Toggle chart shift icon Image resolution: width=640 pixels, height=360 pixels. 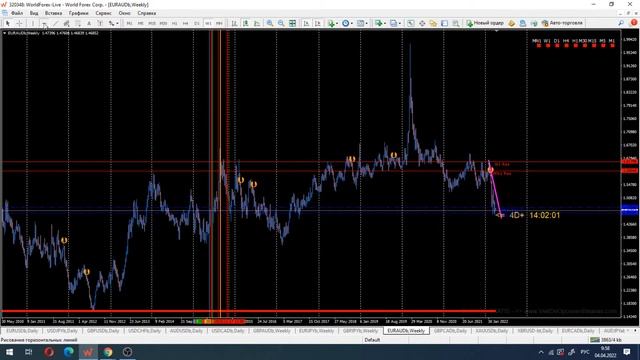point(318,23)
